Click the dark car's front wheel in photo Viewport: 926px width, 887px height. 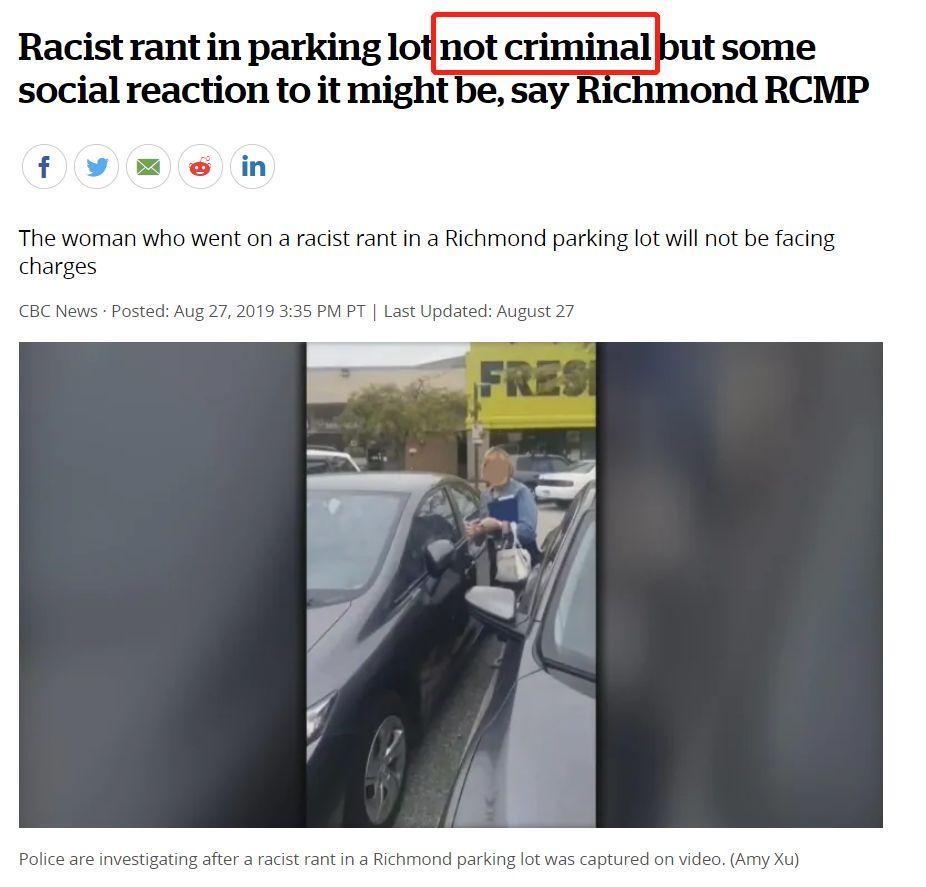pyautogui.click(x=384, y=769)
